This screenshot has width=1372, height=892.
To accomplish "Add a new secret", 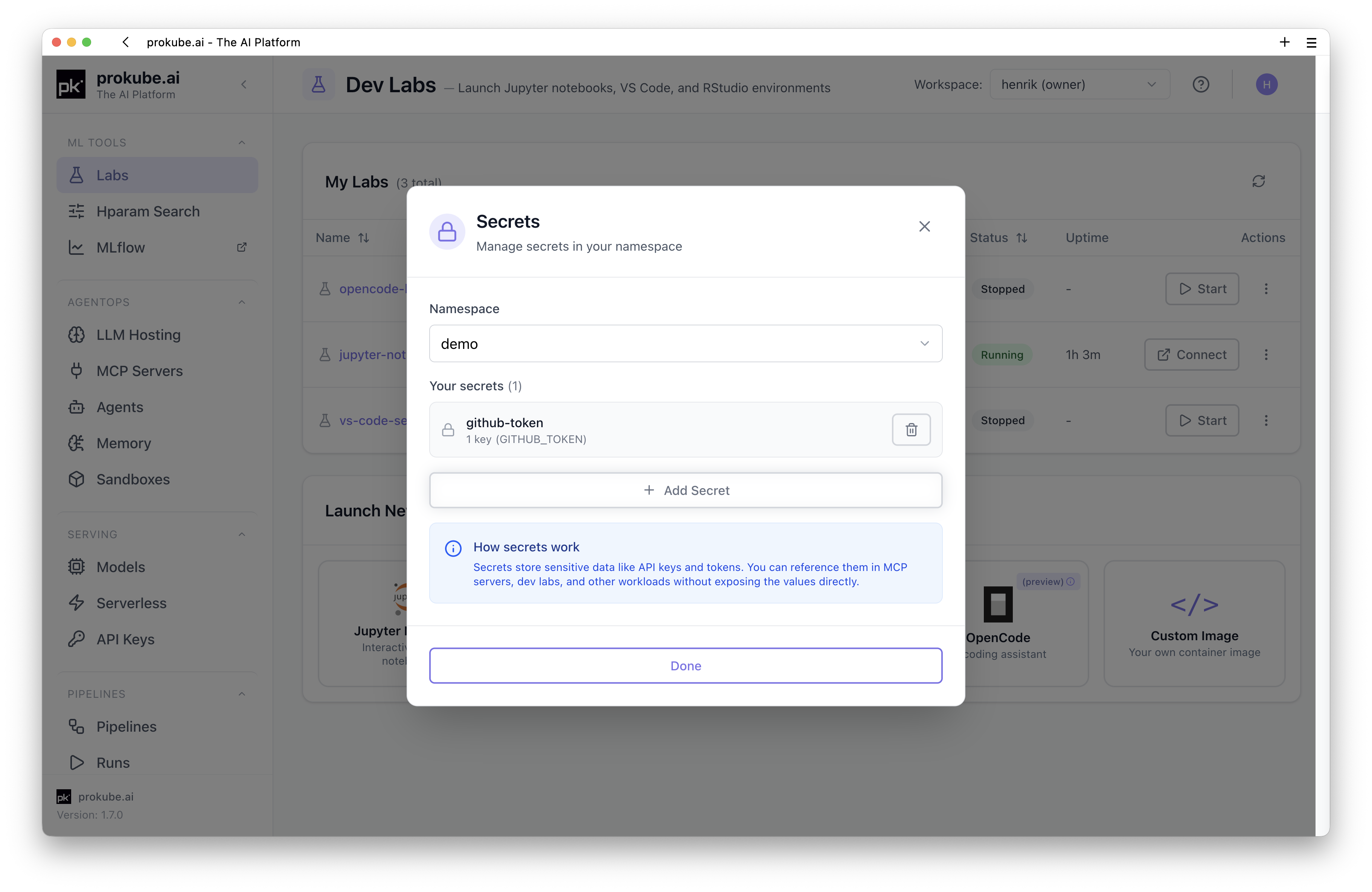I will (685, 490).
